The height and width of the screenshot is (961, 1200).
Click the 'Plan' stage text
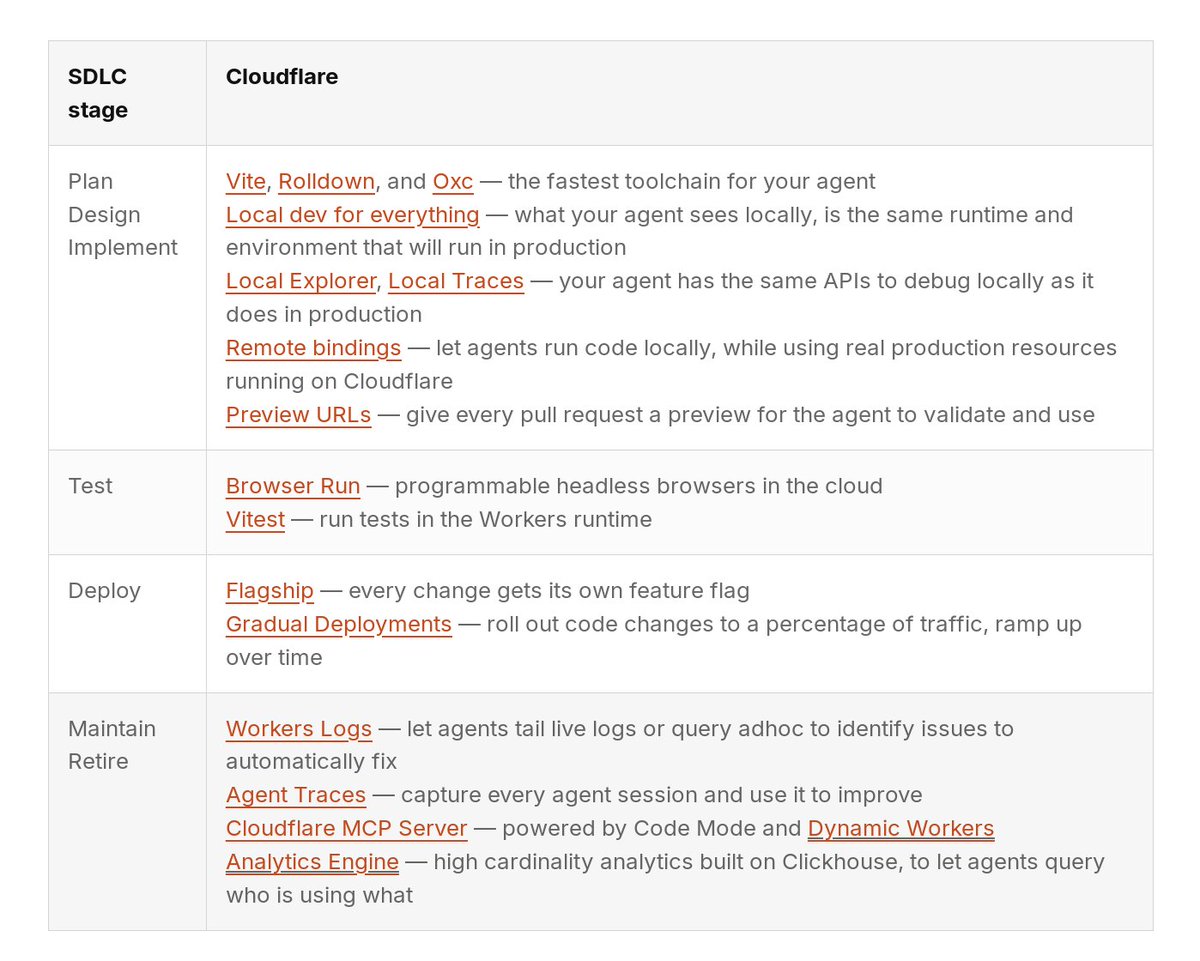tap(91, 181)
